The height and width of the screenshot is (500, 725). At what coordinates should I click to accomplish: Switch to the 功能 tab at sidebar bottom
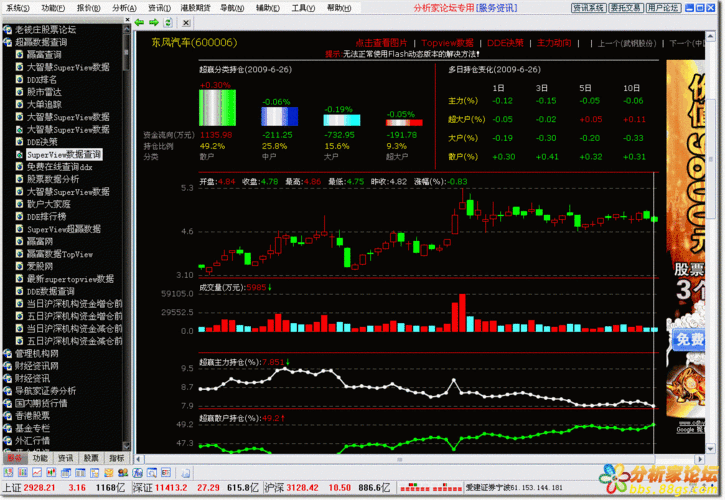coord(40,458)
